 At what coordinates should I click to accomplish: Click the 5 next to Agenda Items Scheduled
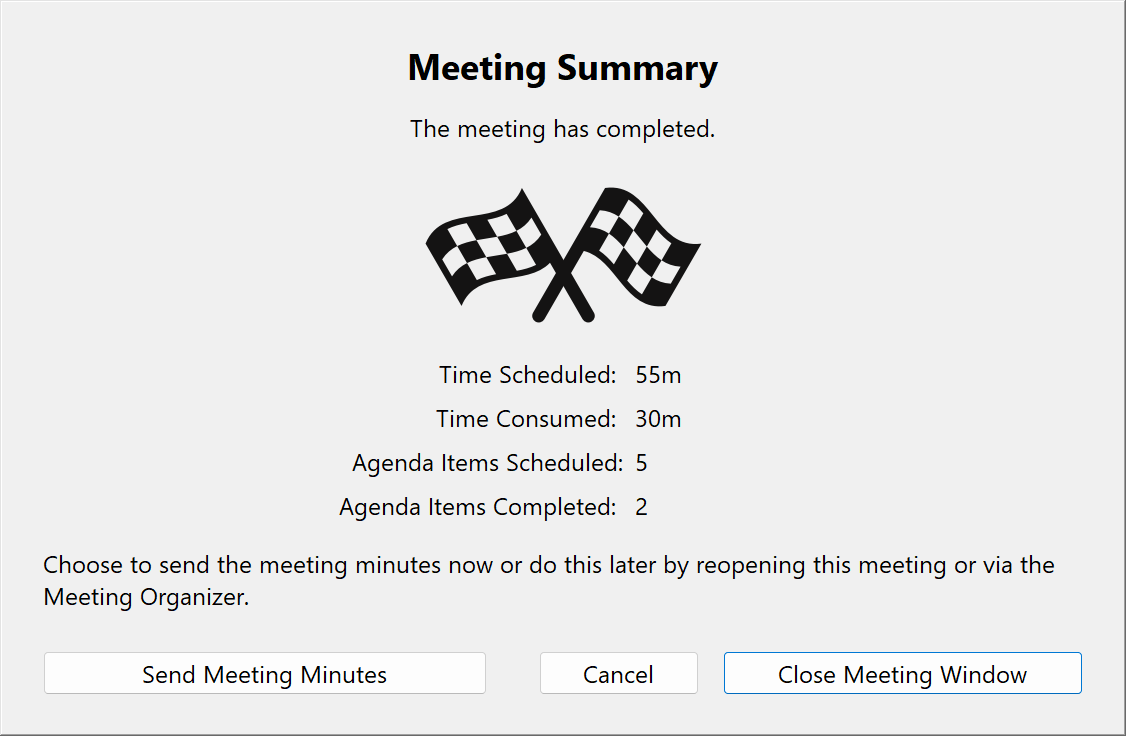pos(641,463)
